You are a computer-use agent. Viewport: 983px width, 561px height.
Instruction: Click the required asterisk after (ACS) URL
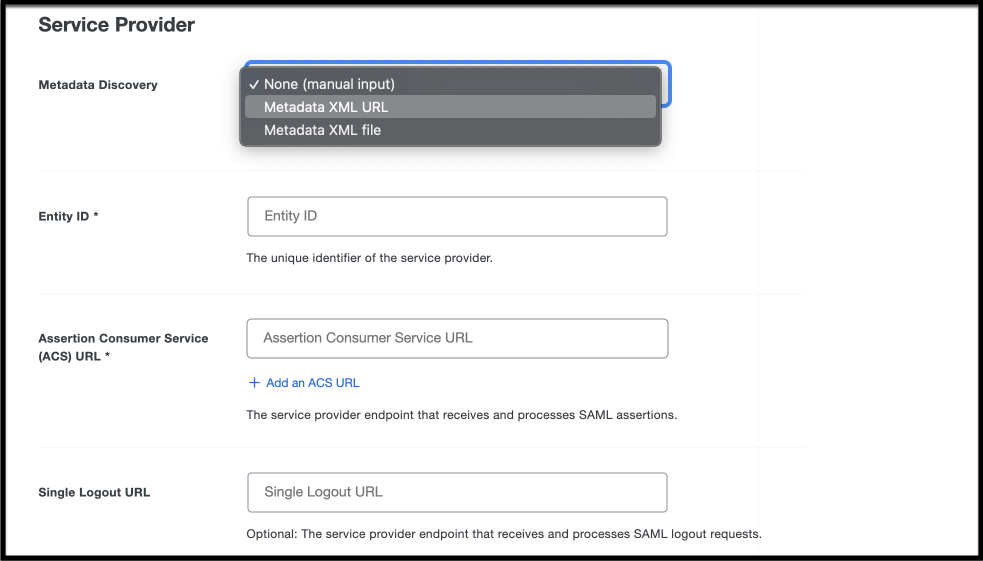(x=107, y=355)
